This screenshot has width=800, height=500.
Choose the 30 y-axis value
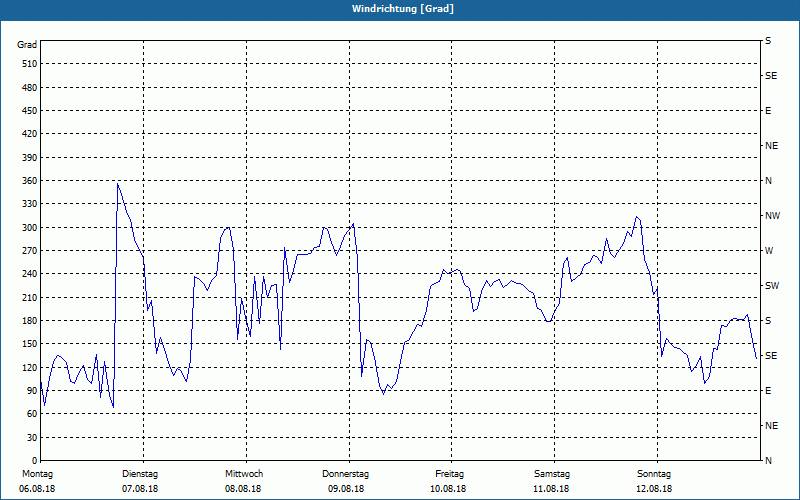pyautogui.click(x=32, y=437)
